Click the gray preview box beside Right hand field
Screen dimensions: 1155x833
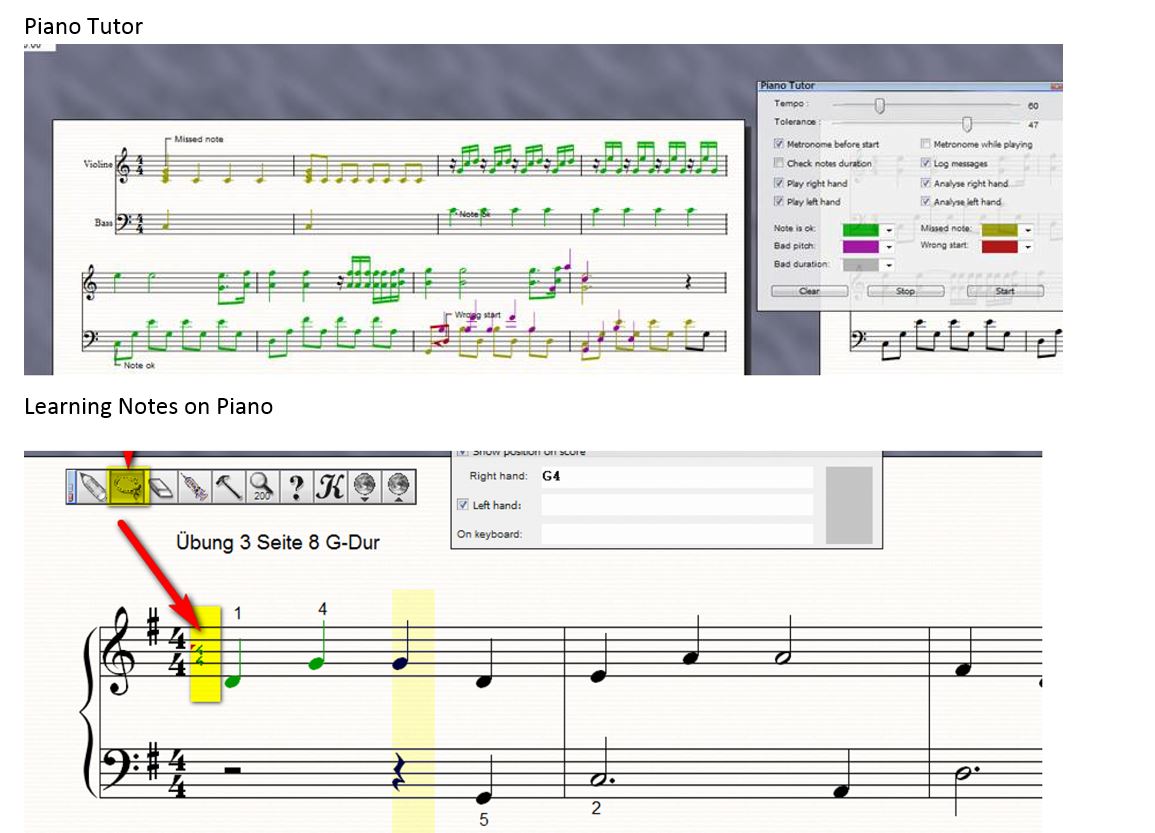click(x=849, y=505)
